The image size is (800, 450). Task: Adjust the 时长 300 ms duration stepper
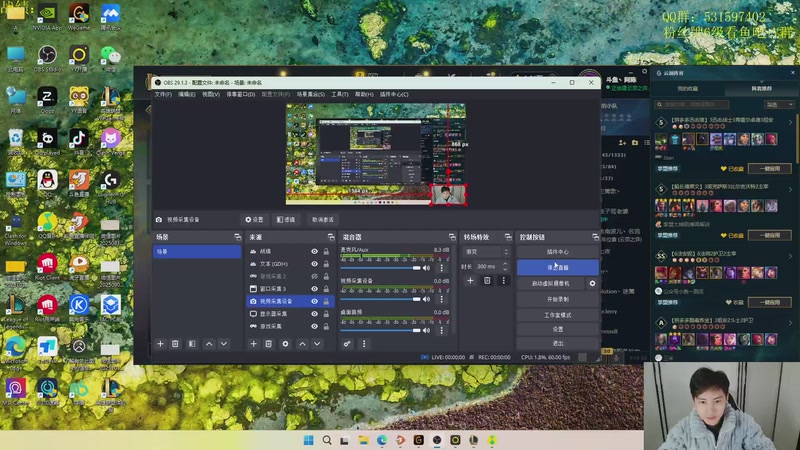505,266
